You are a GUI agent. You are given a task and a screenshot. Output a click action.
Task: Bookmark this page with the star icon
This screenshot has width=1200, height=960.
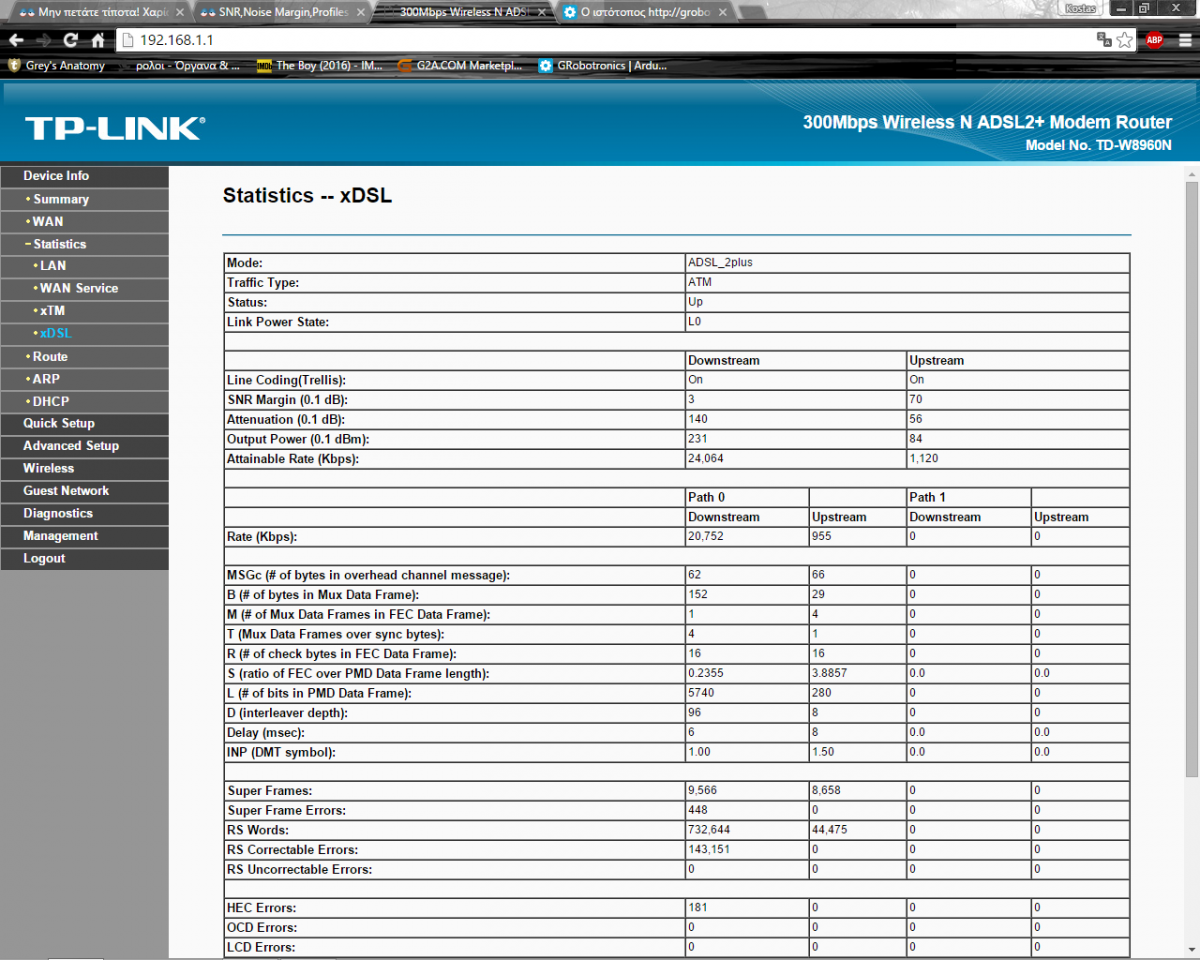(x=1125, y=40)
